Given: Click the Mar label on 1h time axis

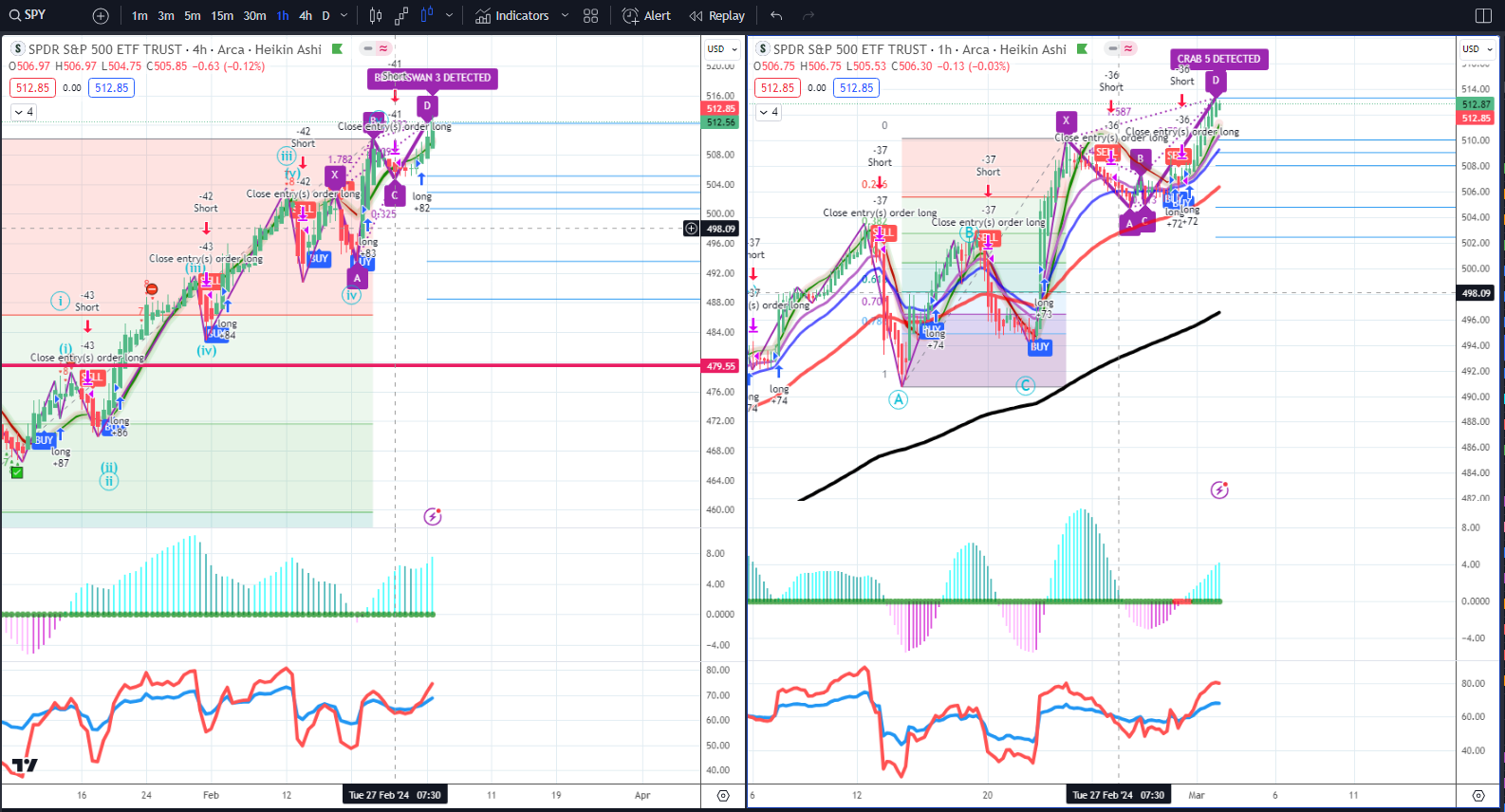Looking at the screenshot, I should (1197, 796).
